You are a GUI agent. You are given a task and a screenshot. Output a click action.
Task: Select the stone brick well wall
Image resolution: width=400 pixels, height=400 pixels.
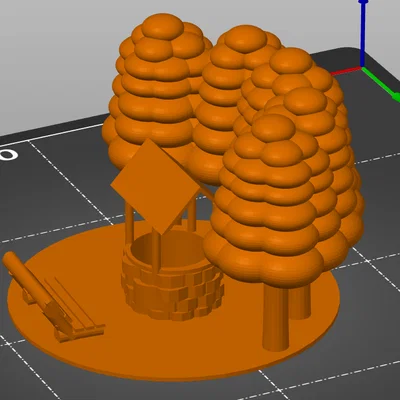pyautogui.click(x=172, y=276)
